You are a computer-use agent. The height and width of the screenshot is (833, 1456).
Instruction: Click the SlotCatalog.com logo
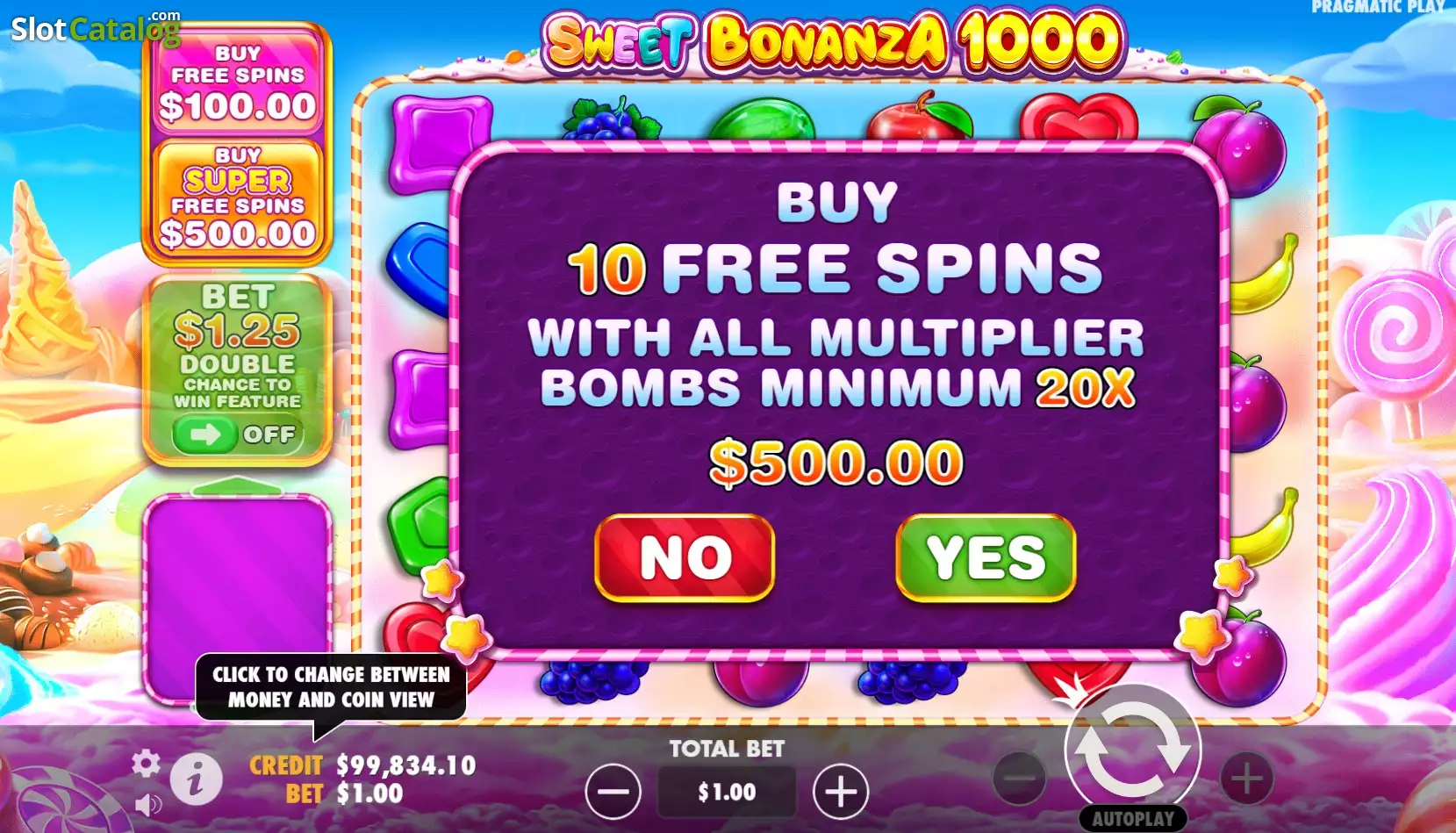(x=96, y=28)
